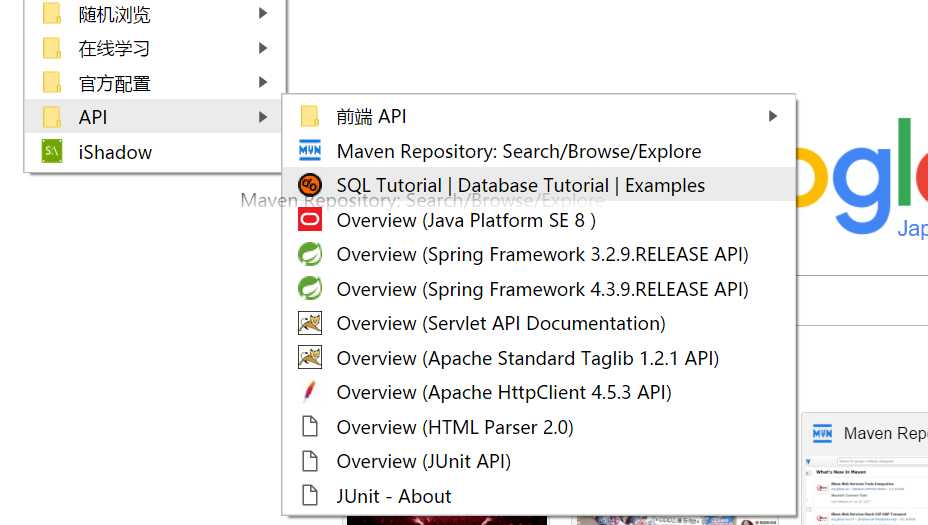
Task: Open the 随机浏览 bookmark folder
Action: point(155,14)
